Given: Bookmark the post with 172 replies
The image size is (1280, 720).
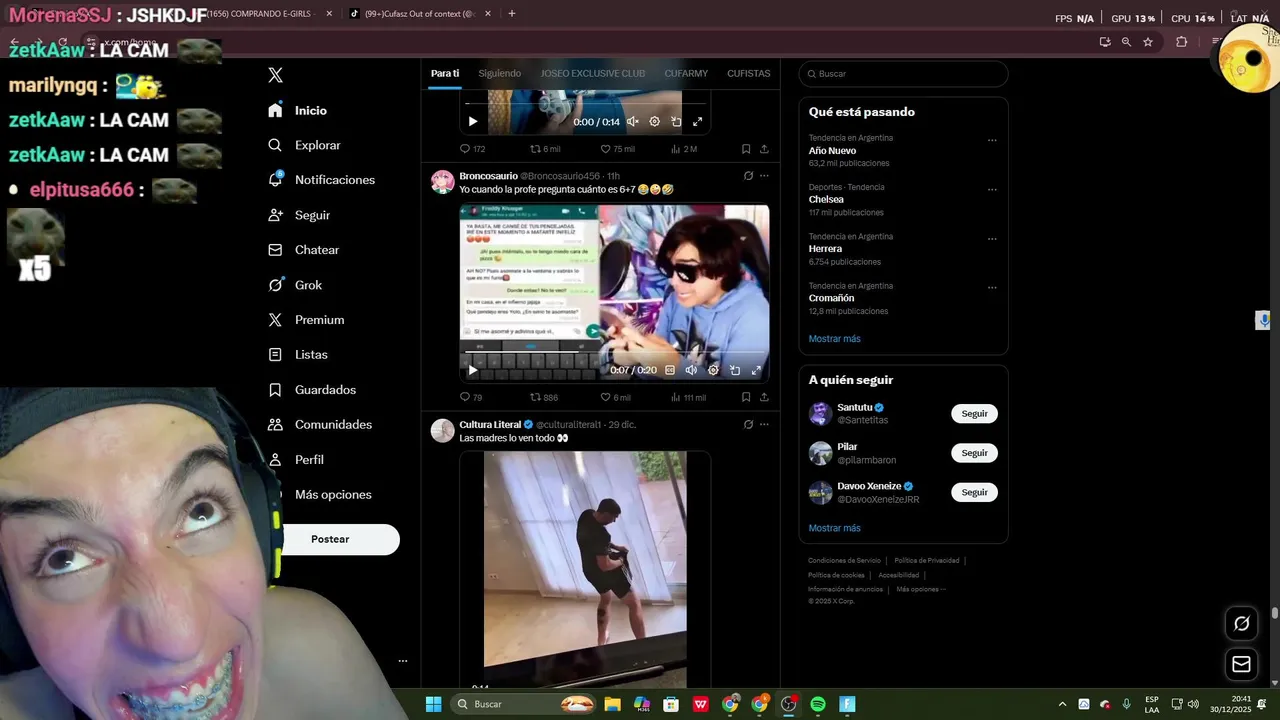Looking at the screenshot, I should click(x=746, y=149).
